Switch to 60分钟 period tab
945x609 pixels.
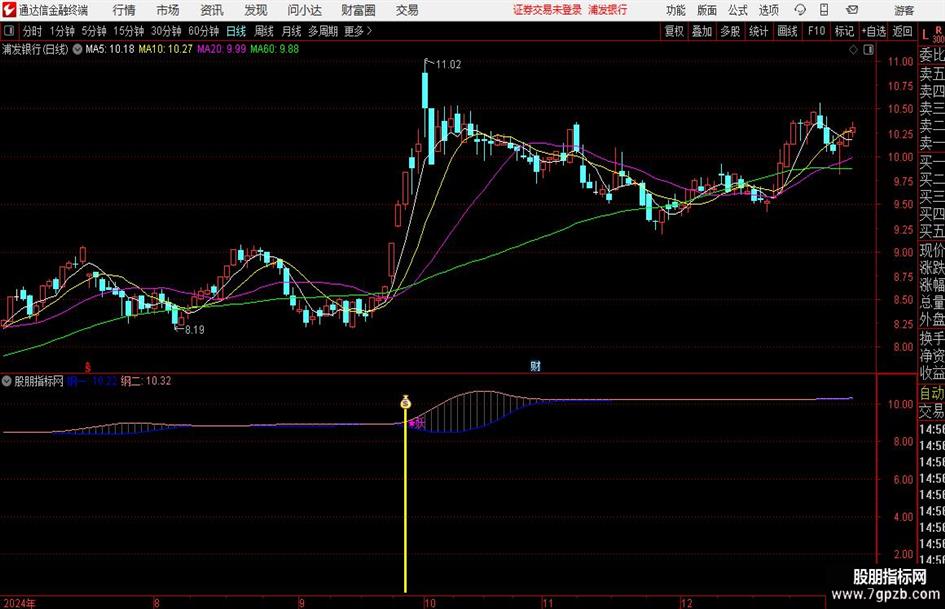pyautogui.click(x=203, y=31)
